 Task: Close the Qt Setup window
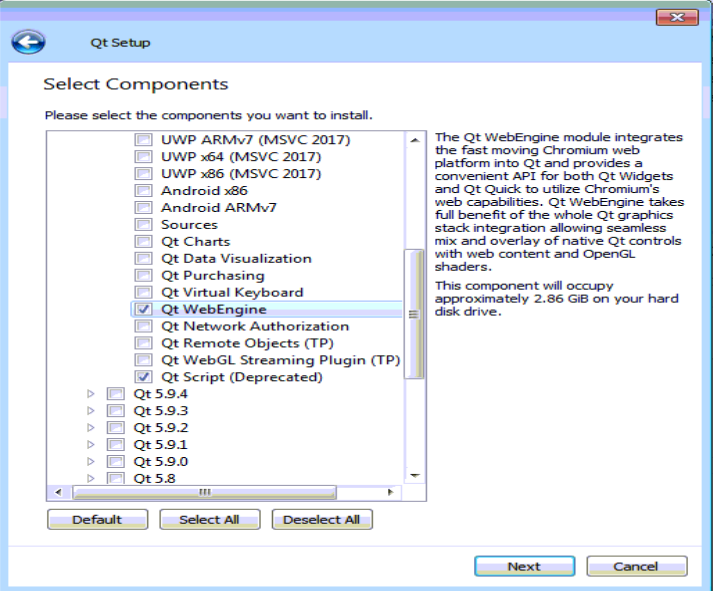coord(676,18)
